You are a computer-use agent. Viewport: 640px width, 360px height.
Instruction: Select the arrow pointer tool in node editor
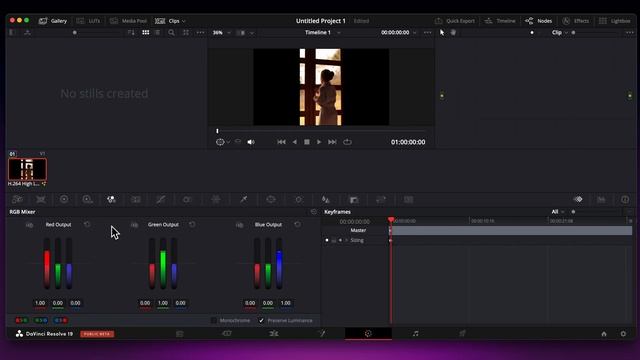click(442, 32)
